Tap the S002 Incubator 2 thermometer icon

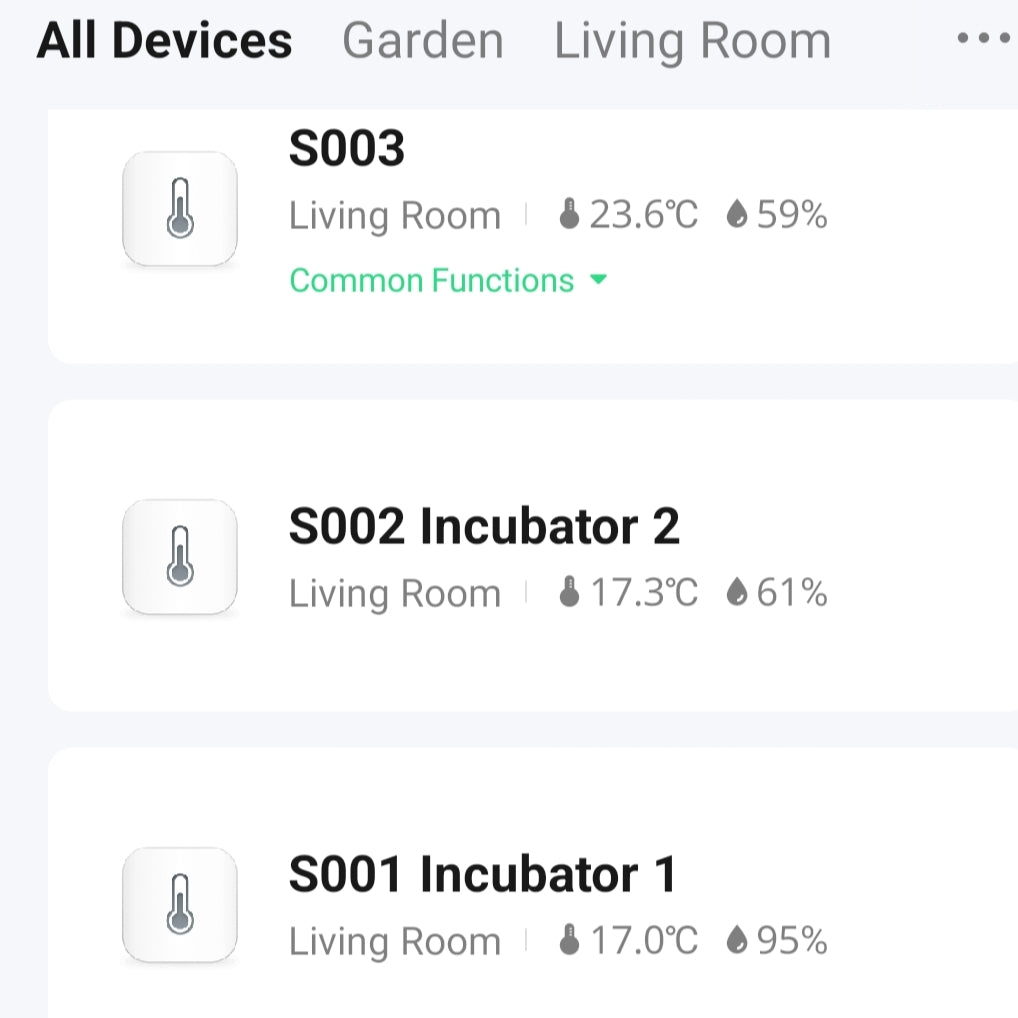(x=179, y=557)
